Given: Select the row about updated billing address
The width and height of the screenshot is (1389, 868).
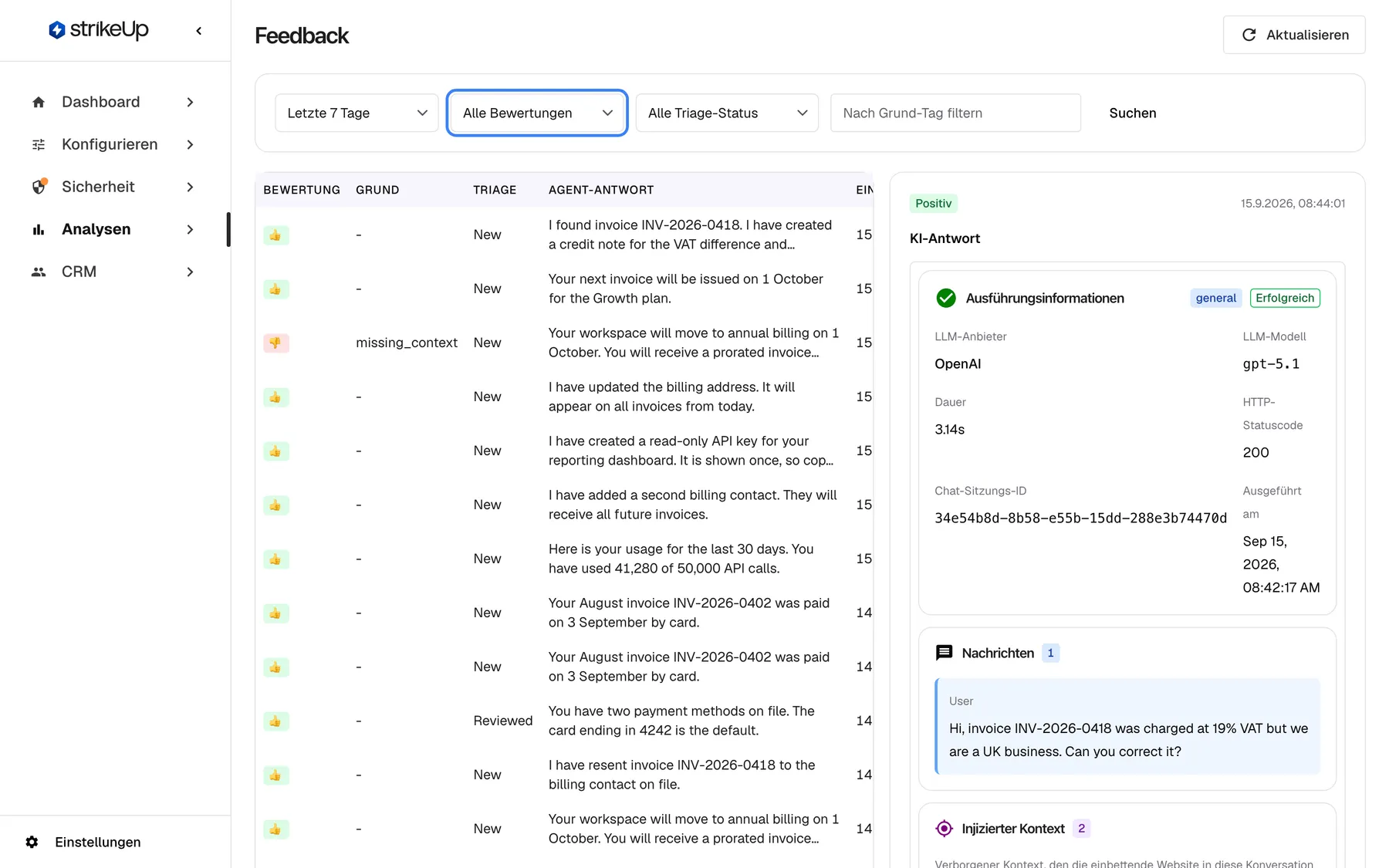Looking at the screenshot, I should (x=564, y=397).
